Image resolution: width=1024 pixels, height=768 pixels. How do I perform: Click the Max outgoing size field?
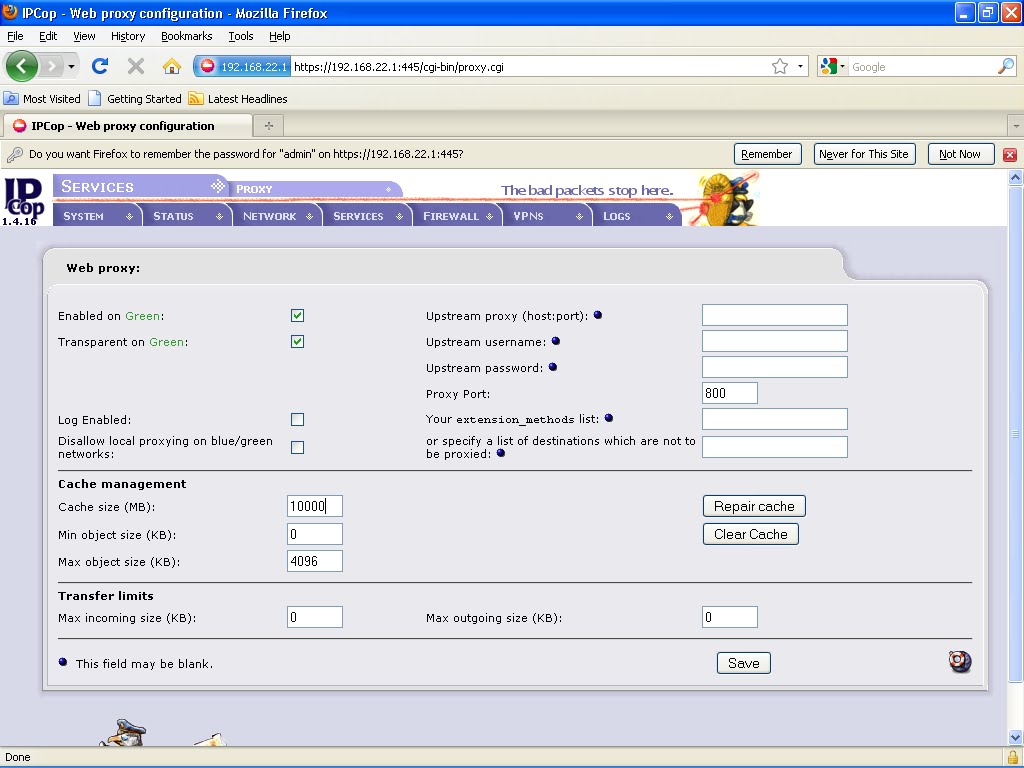click(x=729, y=617)
